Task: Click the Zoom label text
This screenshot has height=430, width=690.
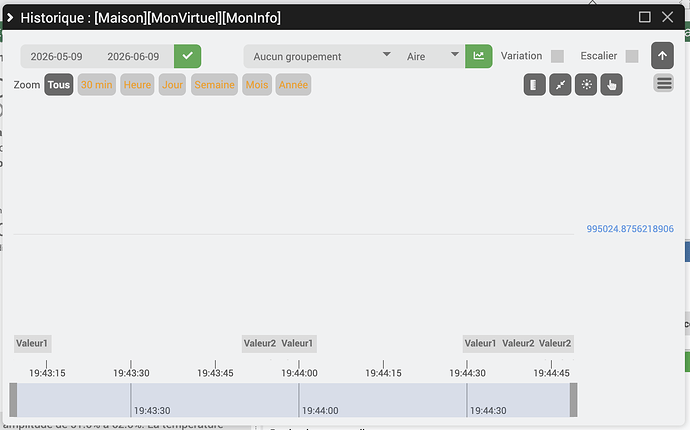Action: (27, 85)
